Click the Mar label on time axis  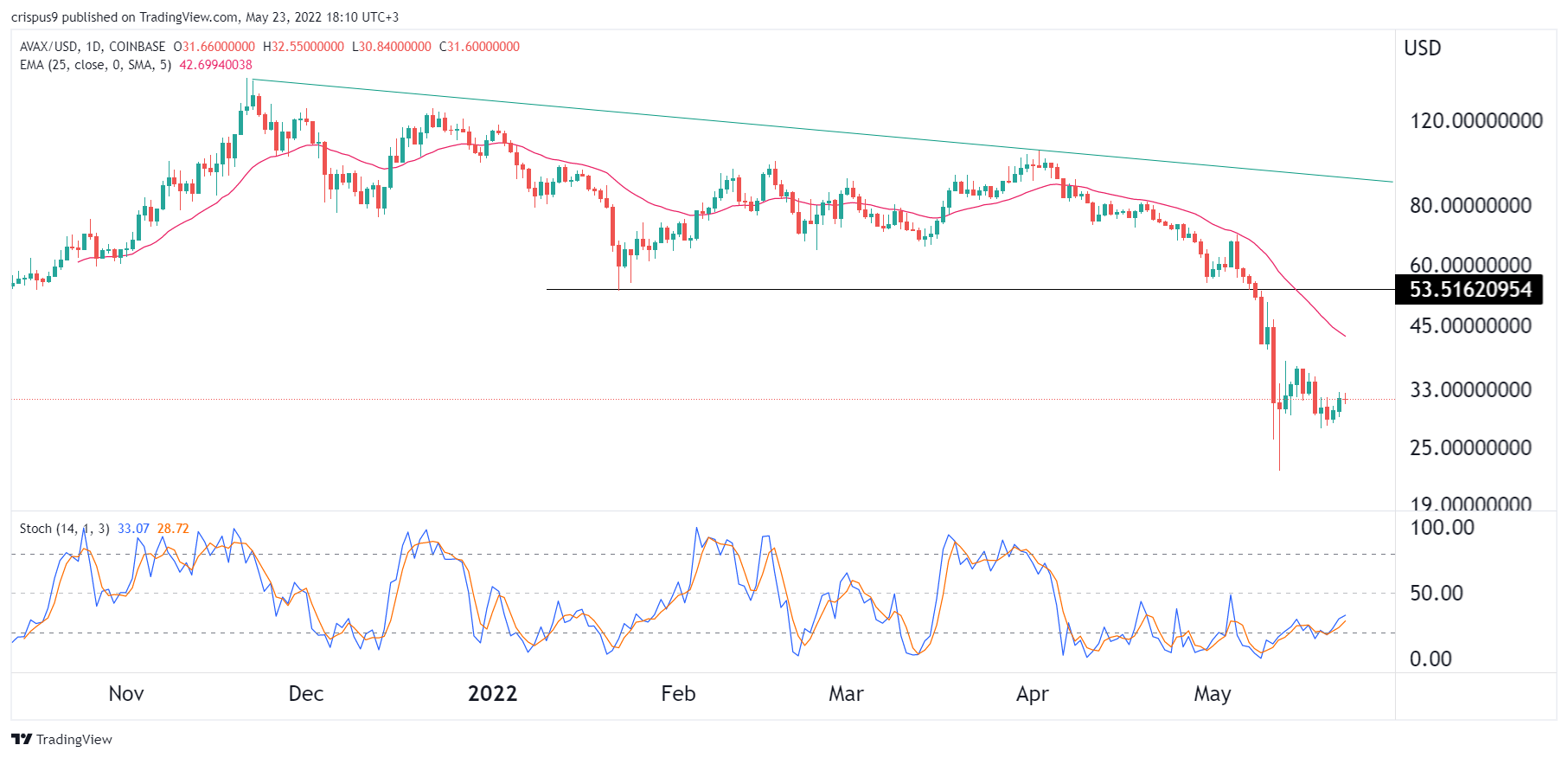[x=846, y=694]
